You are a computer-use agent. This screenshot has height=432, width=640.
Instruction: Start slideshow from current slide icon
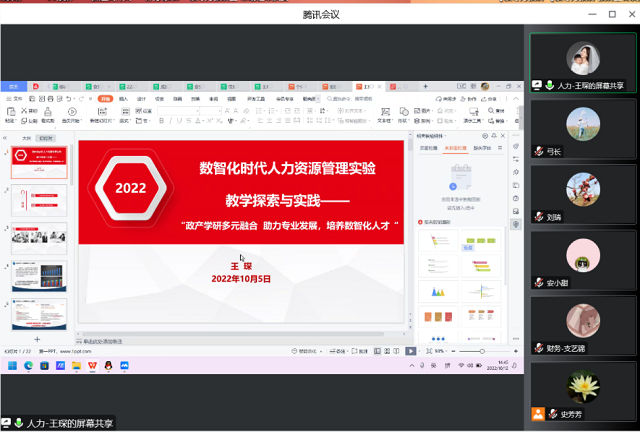[72, 111]
